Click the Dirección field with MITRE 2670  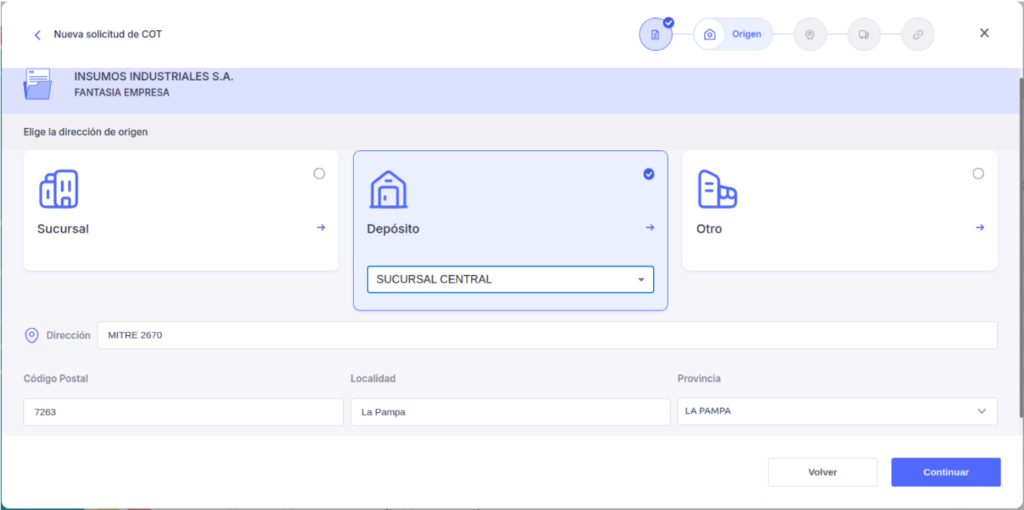click(x=547, y=335)
